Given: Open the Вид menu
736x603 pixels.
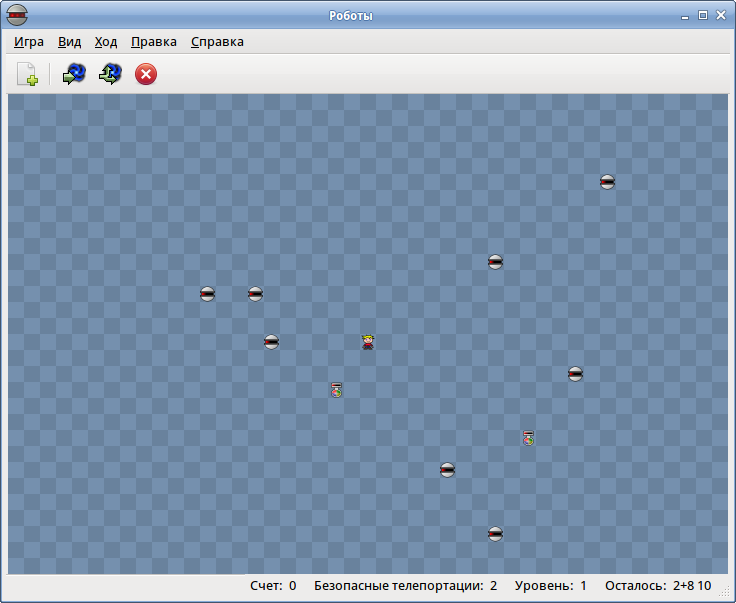Looking at the screenshot, I should [69, 42].
